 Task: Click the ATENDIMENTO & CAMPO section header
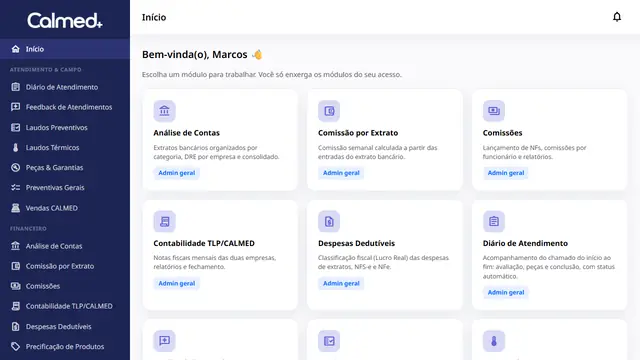click(x=46, y=69)
